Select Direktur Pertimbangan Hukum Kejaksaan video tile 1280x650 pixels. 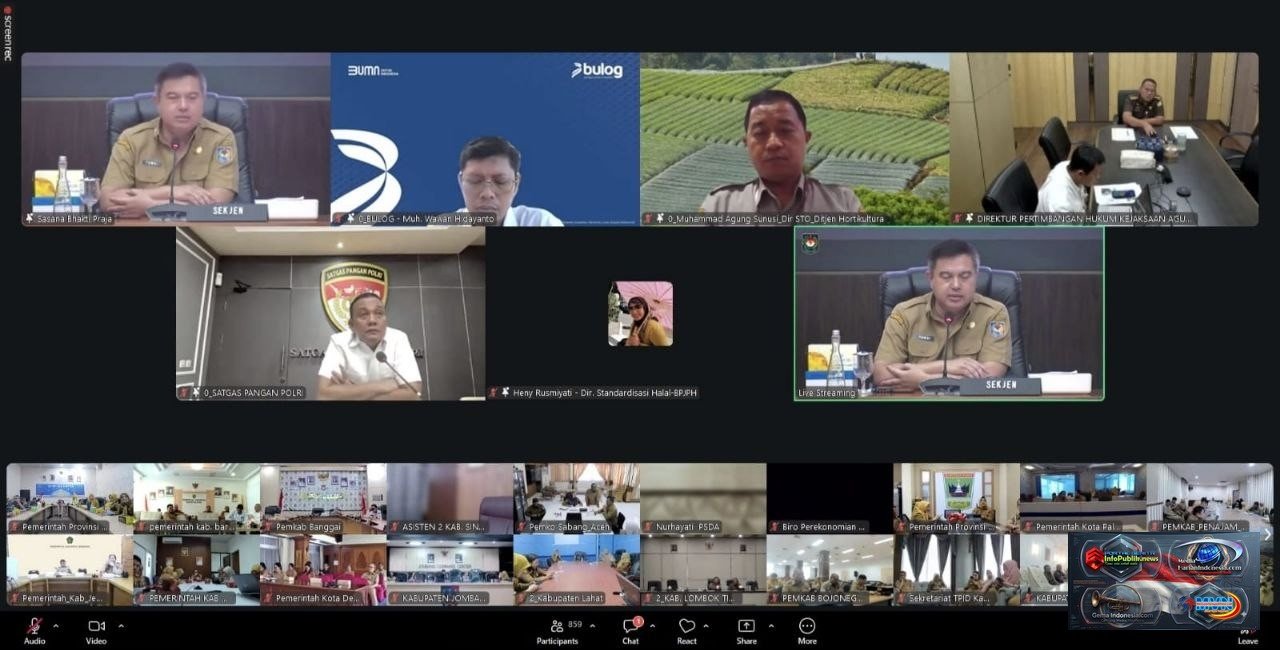click(1104, 139)
